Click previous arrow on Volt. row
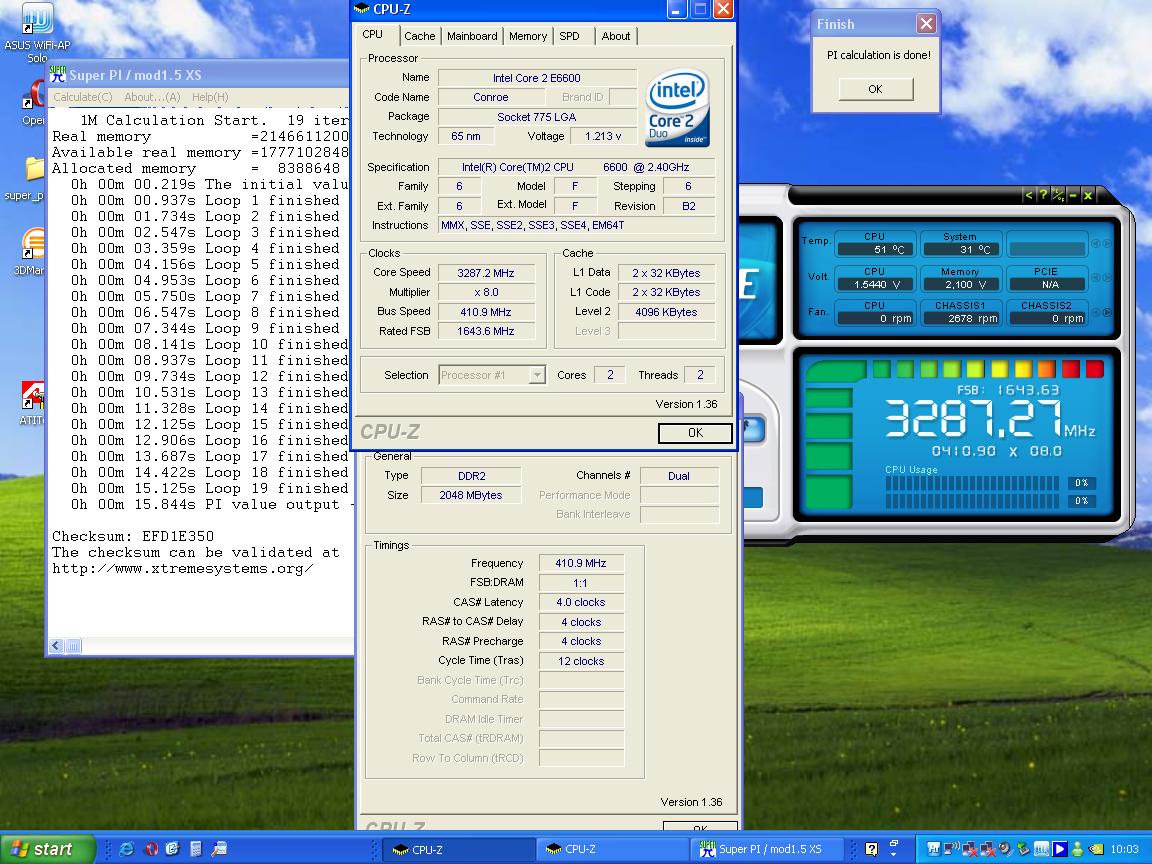 pos(1095,278)
